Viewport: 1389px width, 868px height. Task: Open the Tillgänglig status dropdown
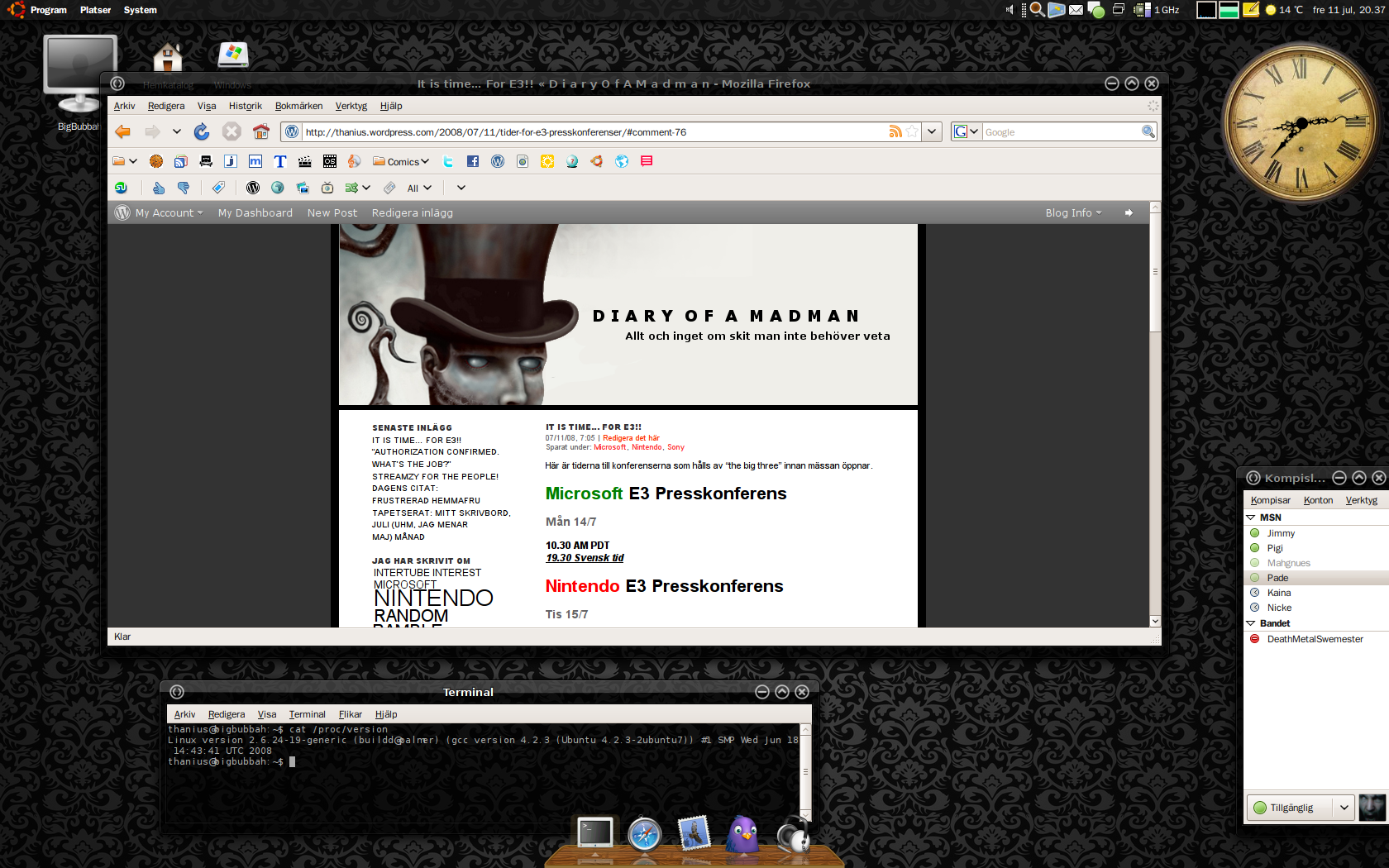(1344, 808)
